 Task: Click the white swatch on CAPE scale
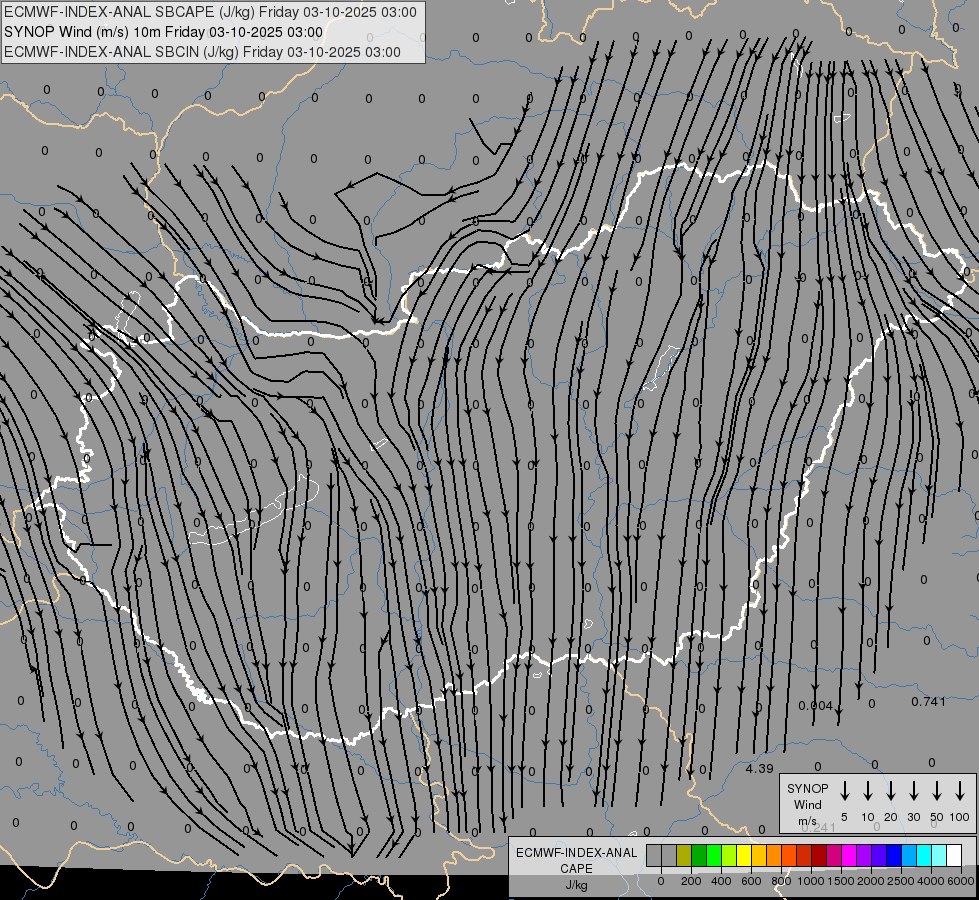[954, 856]
